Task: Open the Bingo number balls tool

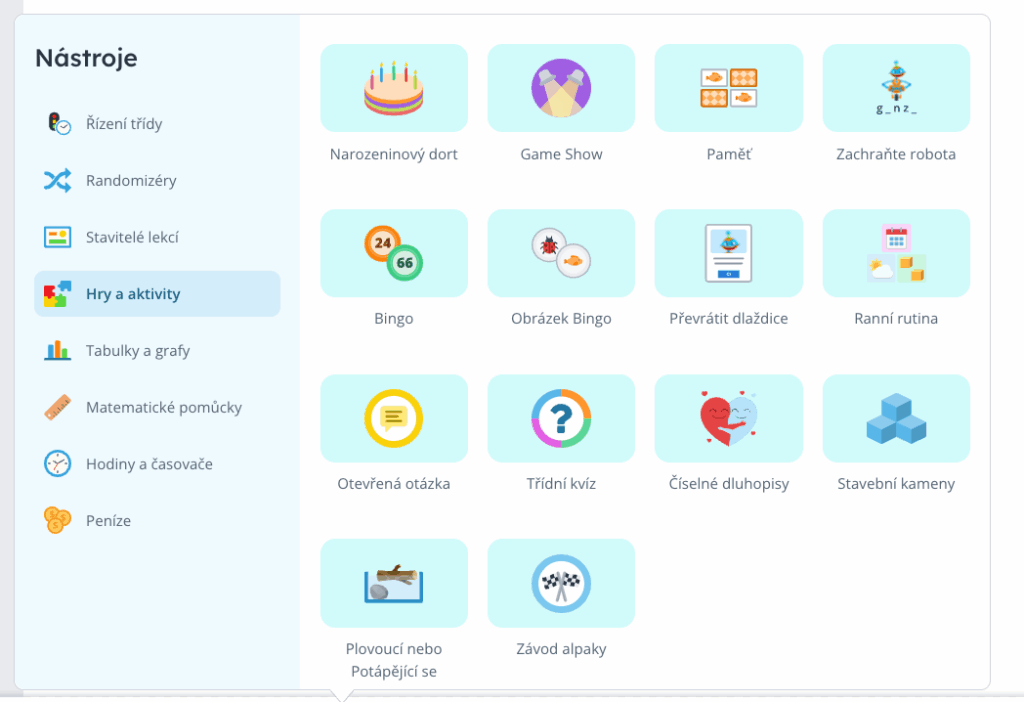Action: click(x=393, y=253)
